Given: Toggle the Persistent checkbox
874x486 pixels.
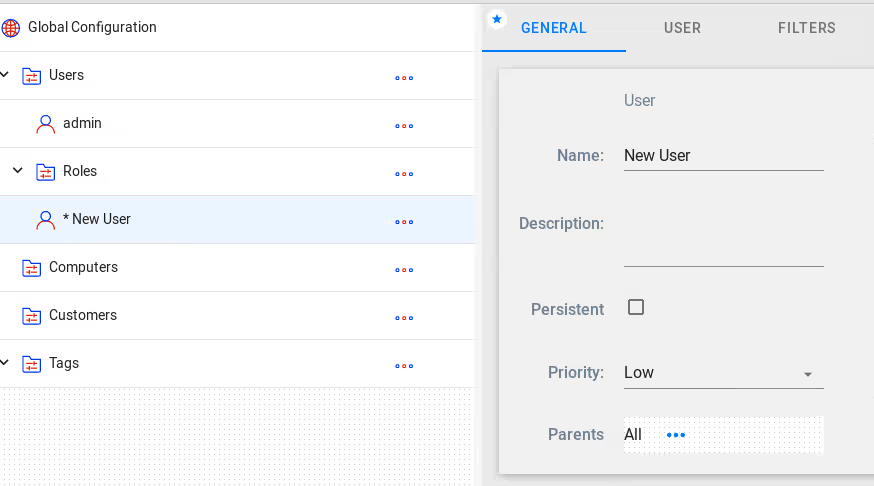Looking at the screenshot, I should 635,307.
